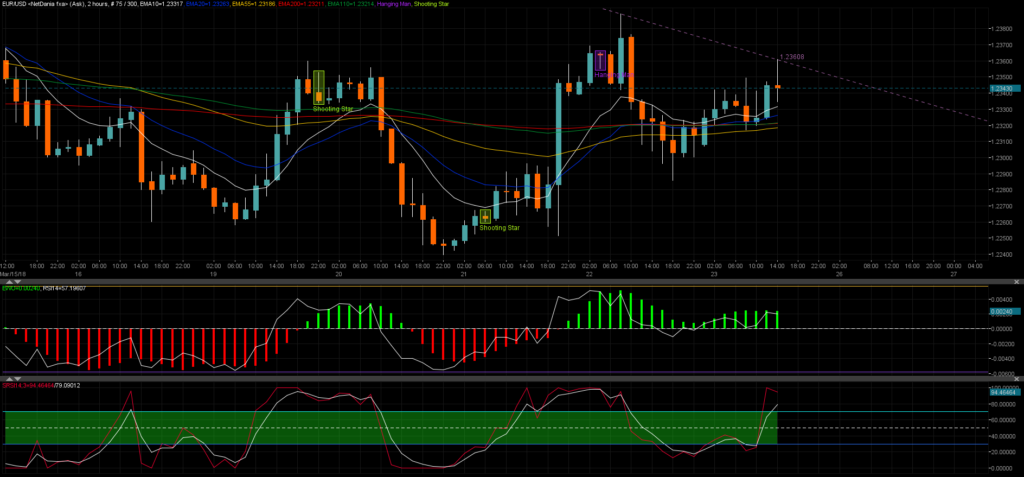1024x477 pixels.
Task: Select the dashed purple trendline
Action: pyautogui.click(x=850, y=78)
